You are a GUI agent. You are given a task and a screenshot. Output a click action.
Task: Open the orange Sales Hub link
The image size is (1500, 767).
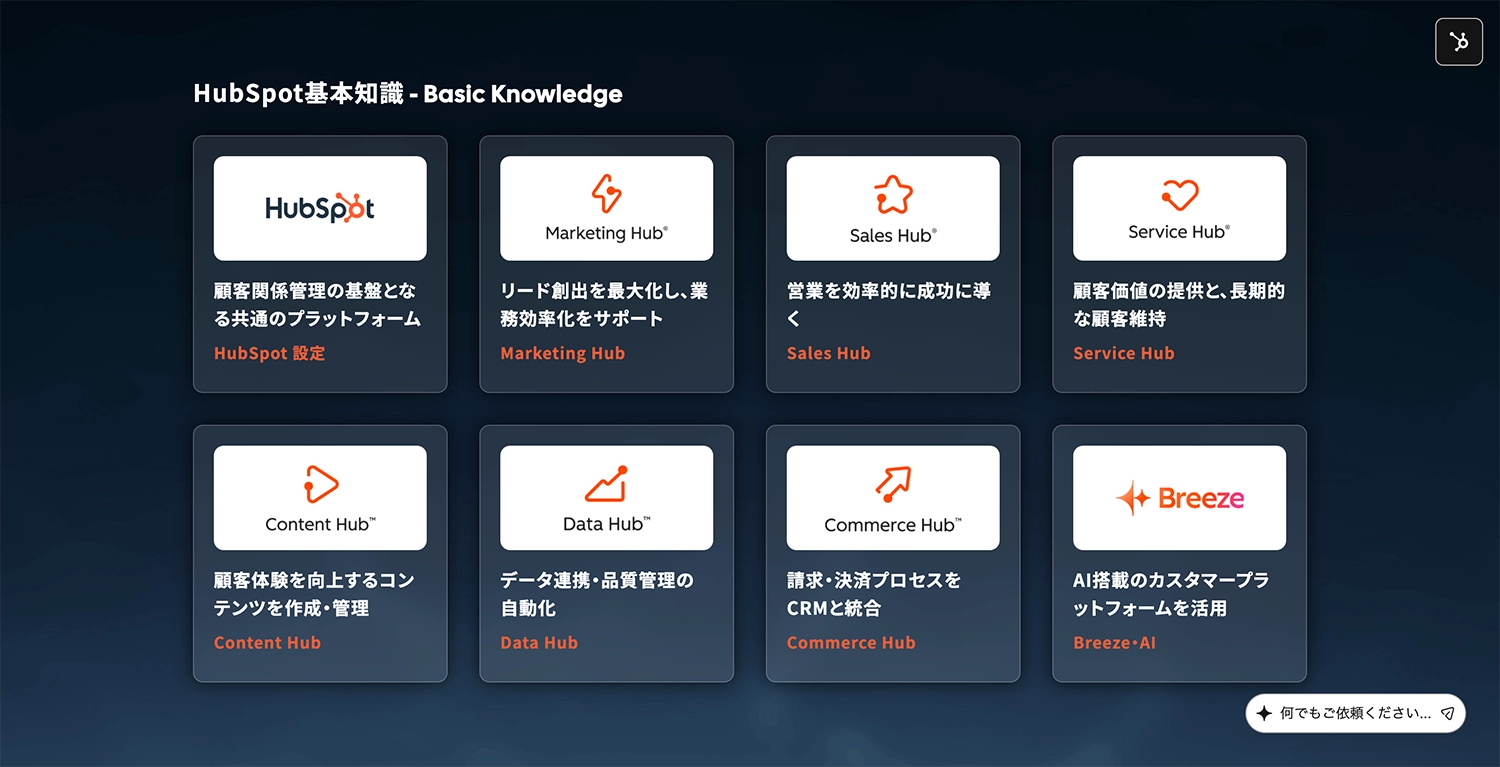point(829,353)
